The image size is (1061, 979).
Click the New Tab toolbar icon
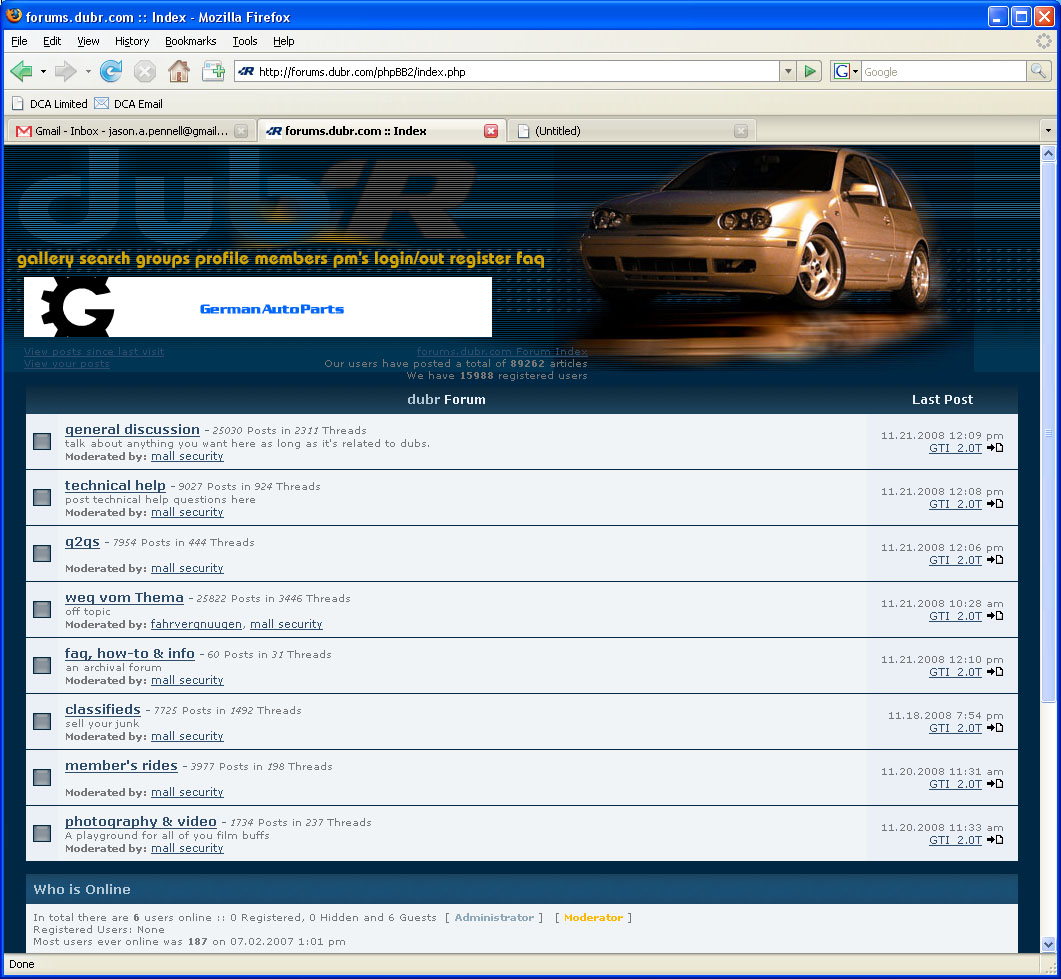pos(213,71)
